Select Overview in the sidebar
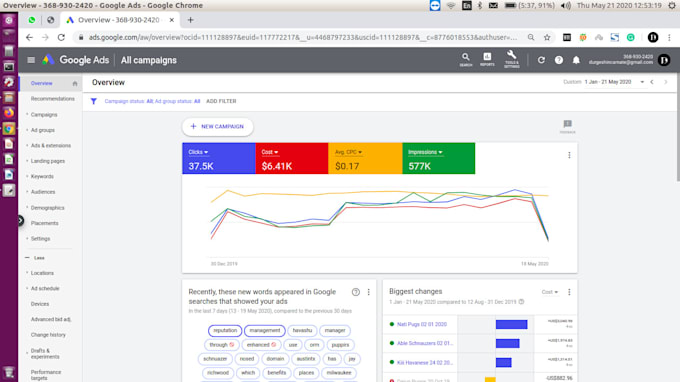 (x=42, y=83)
